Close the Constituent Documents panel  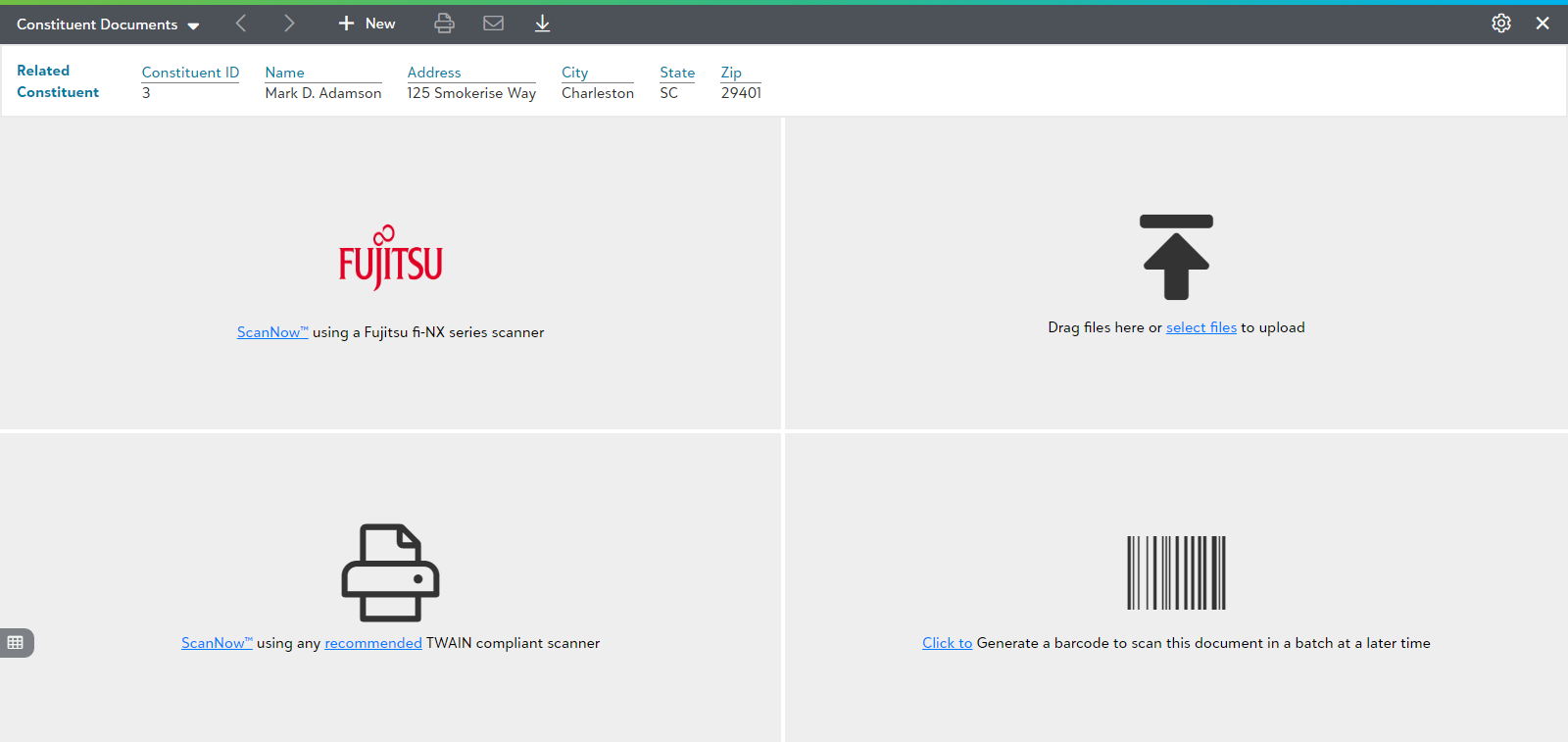(x=1543, y=24)
